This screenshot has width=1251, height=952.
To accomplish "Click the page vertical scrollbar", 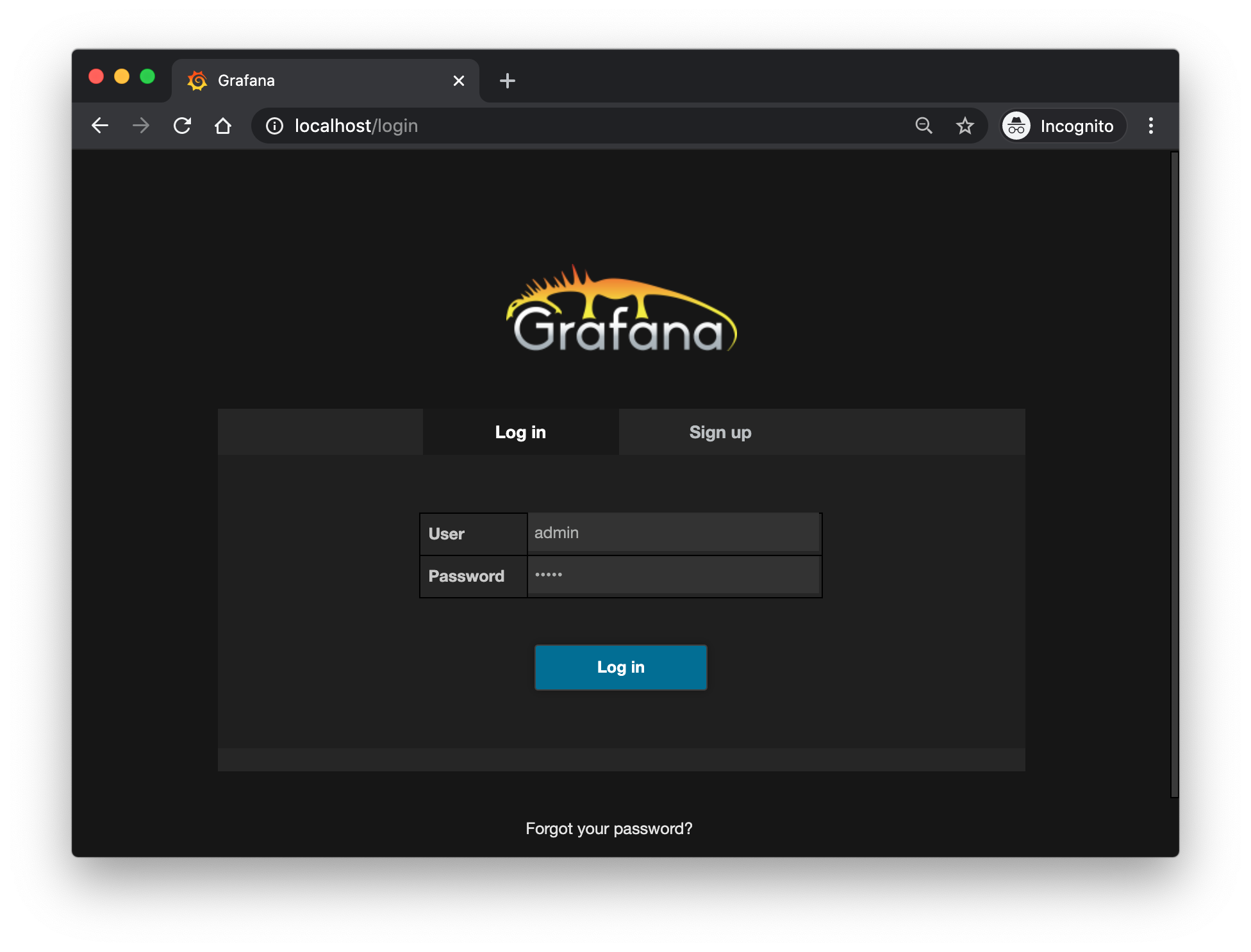I will point(1174,474).
